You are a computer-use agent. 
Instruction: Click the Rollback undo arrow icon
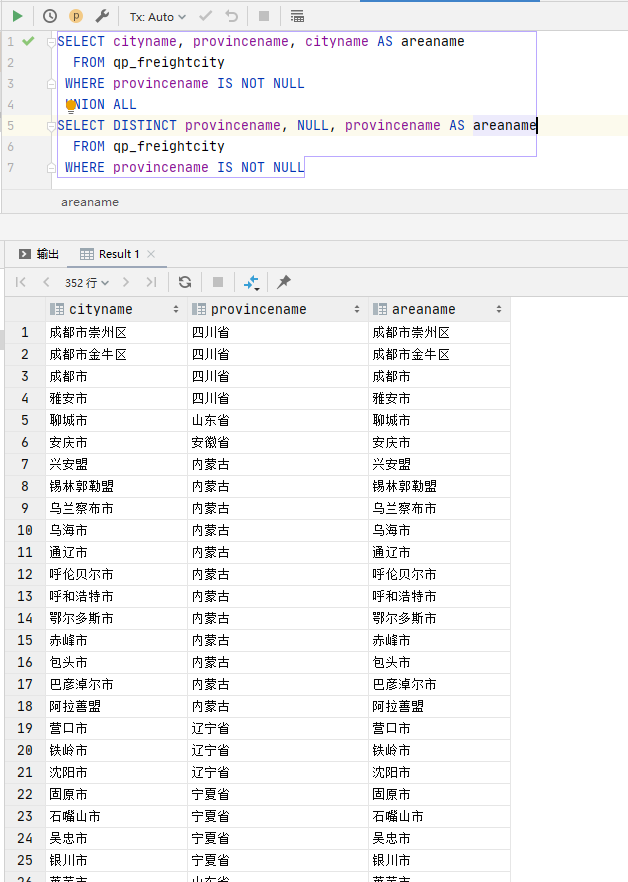coord(231,16)
